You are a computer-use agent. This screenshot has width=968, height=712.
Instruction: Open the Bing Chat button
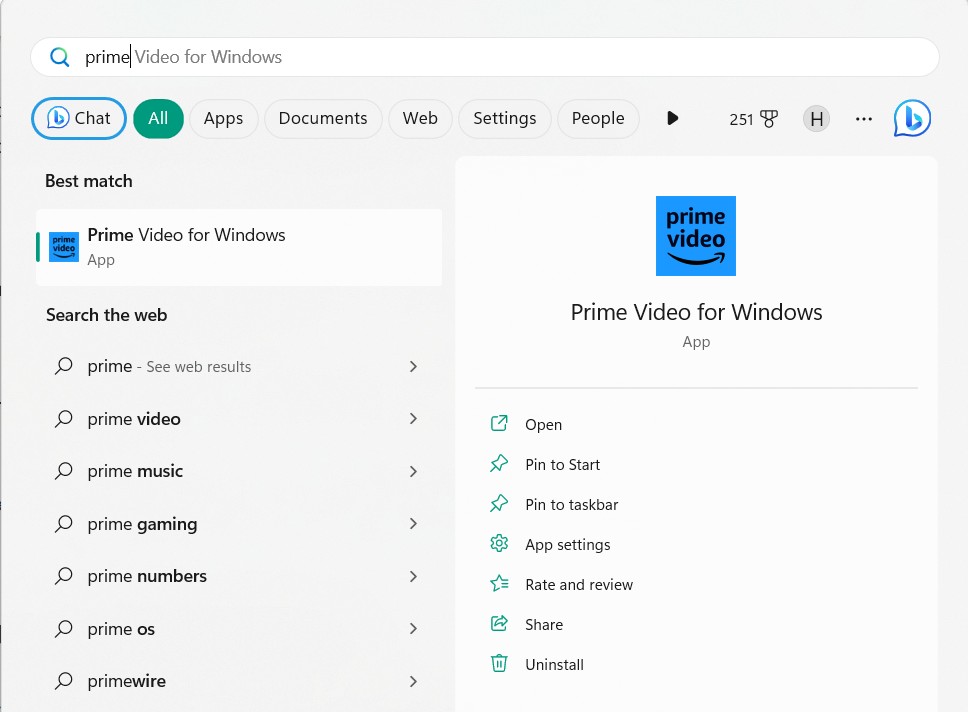tap(79, 118)
